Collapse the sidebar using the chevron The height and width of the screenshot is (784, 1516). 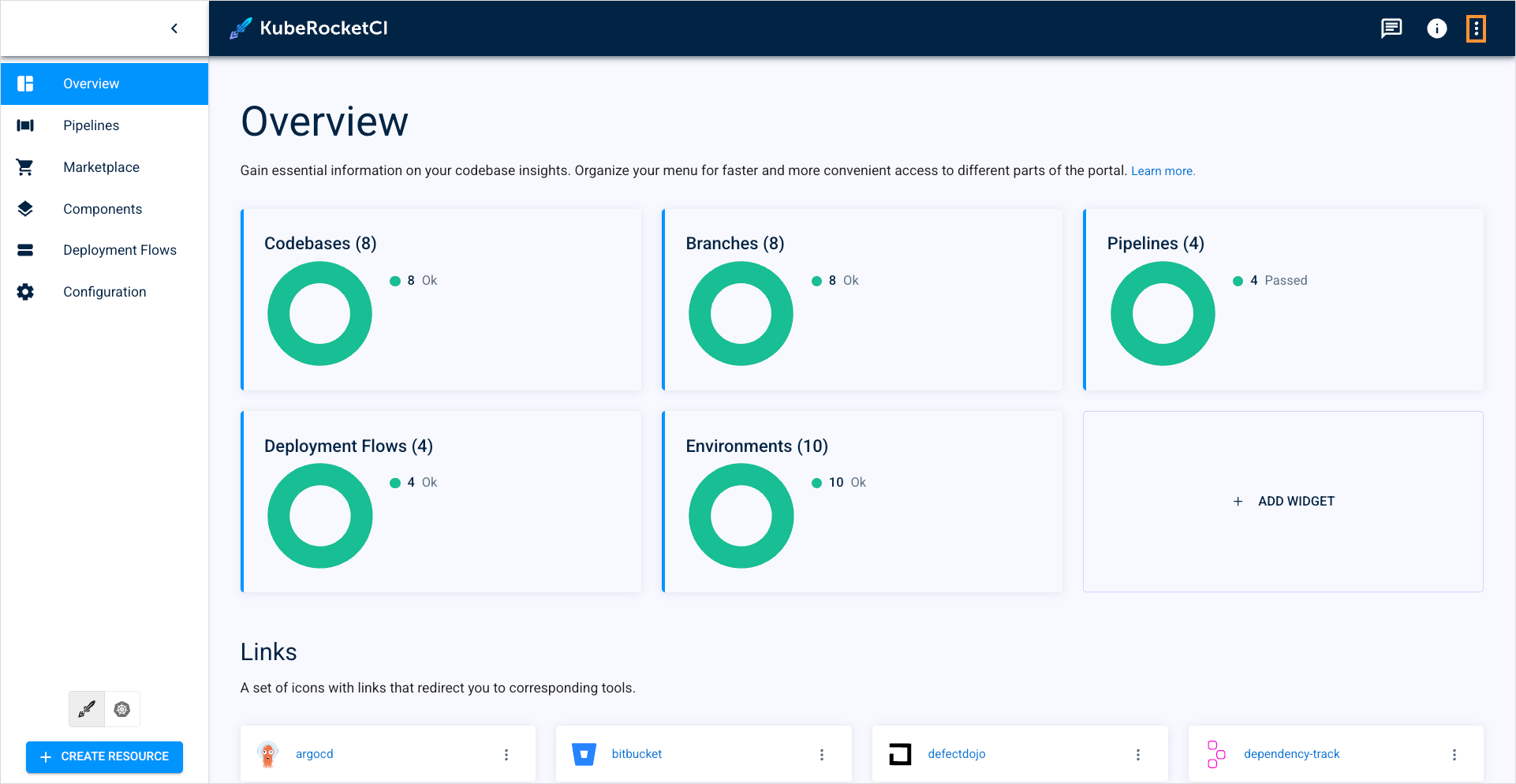(174, 28)
